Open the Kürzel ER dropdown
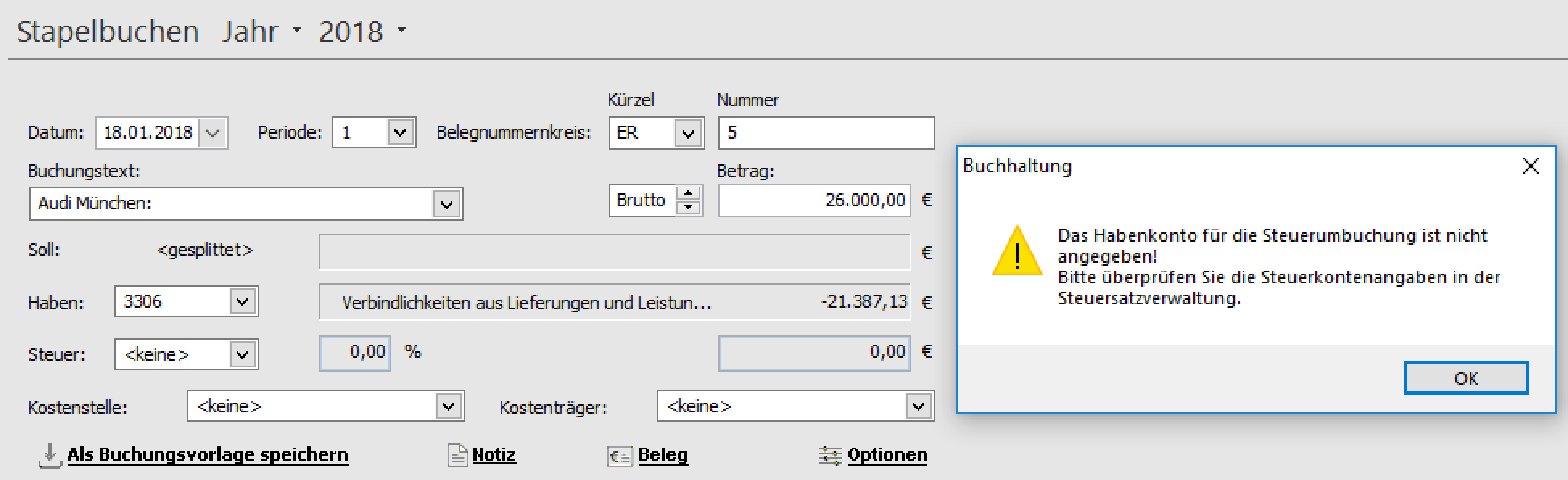This screenshot has width=1568, height=480. (687, 134)
